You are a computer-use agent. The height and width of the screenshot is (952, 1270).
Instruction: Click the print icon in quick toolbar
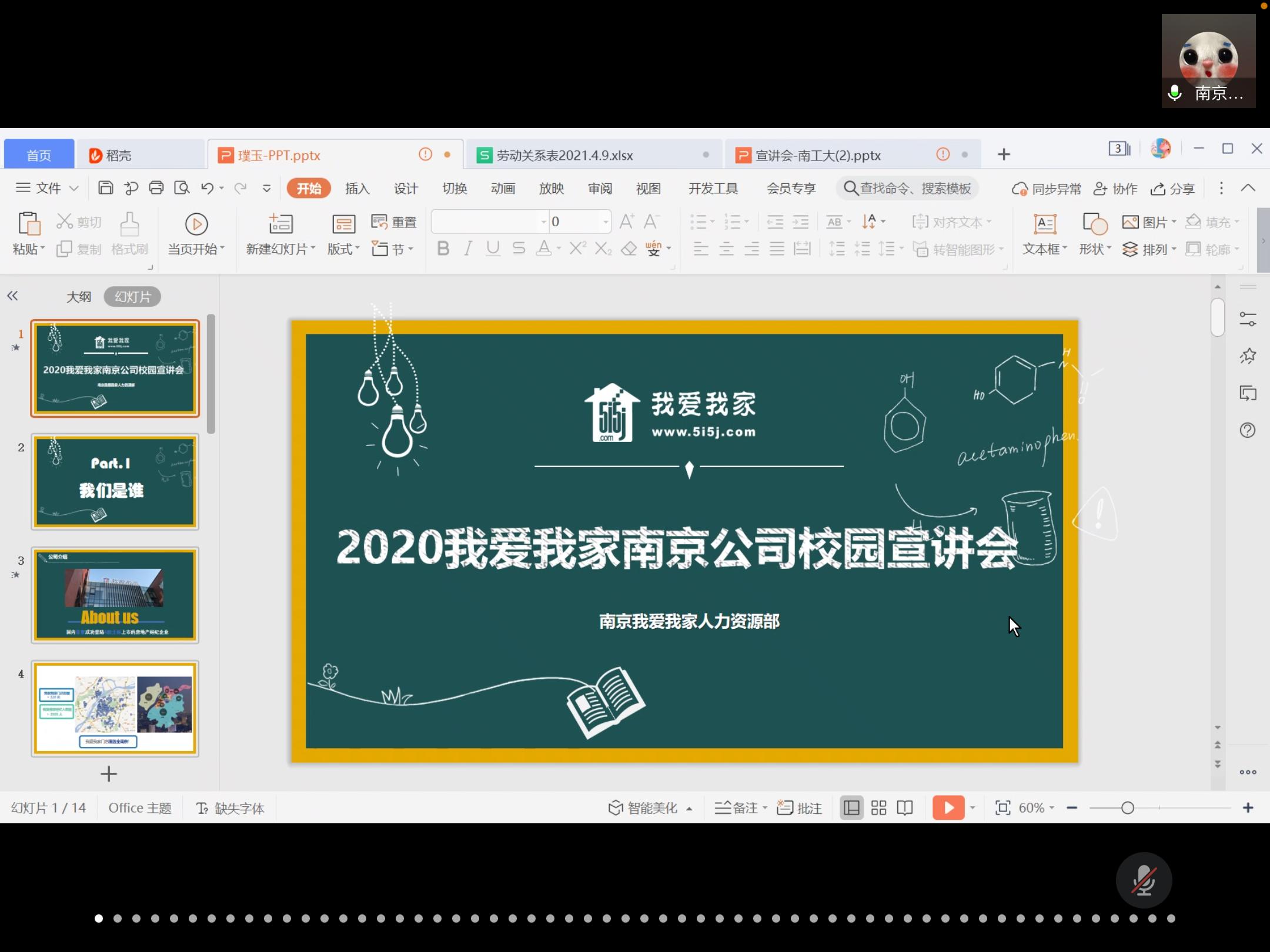click(x=156, y=188)
